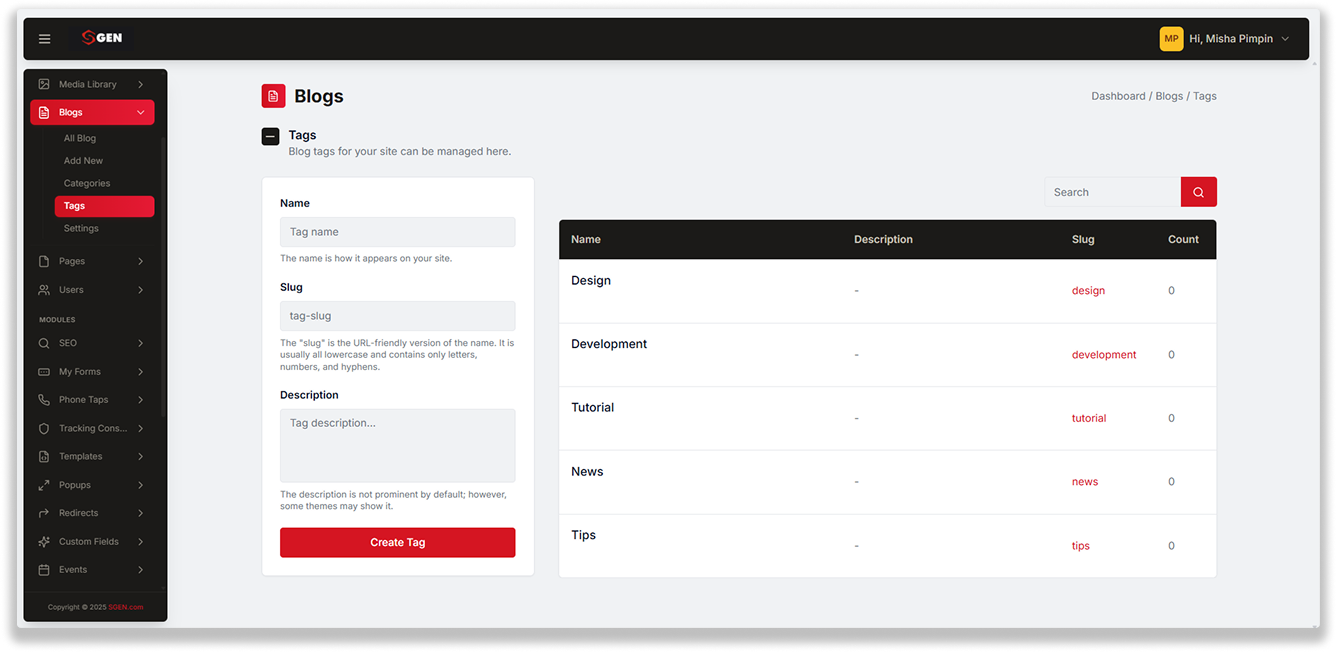This screenshot has height=653, width=1337.
Task: Click the red Blogs page header icon
Action: pyautogui.click(x=273, y=96)
